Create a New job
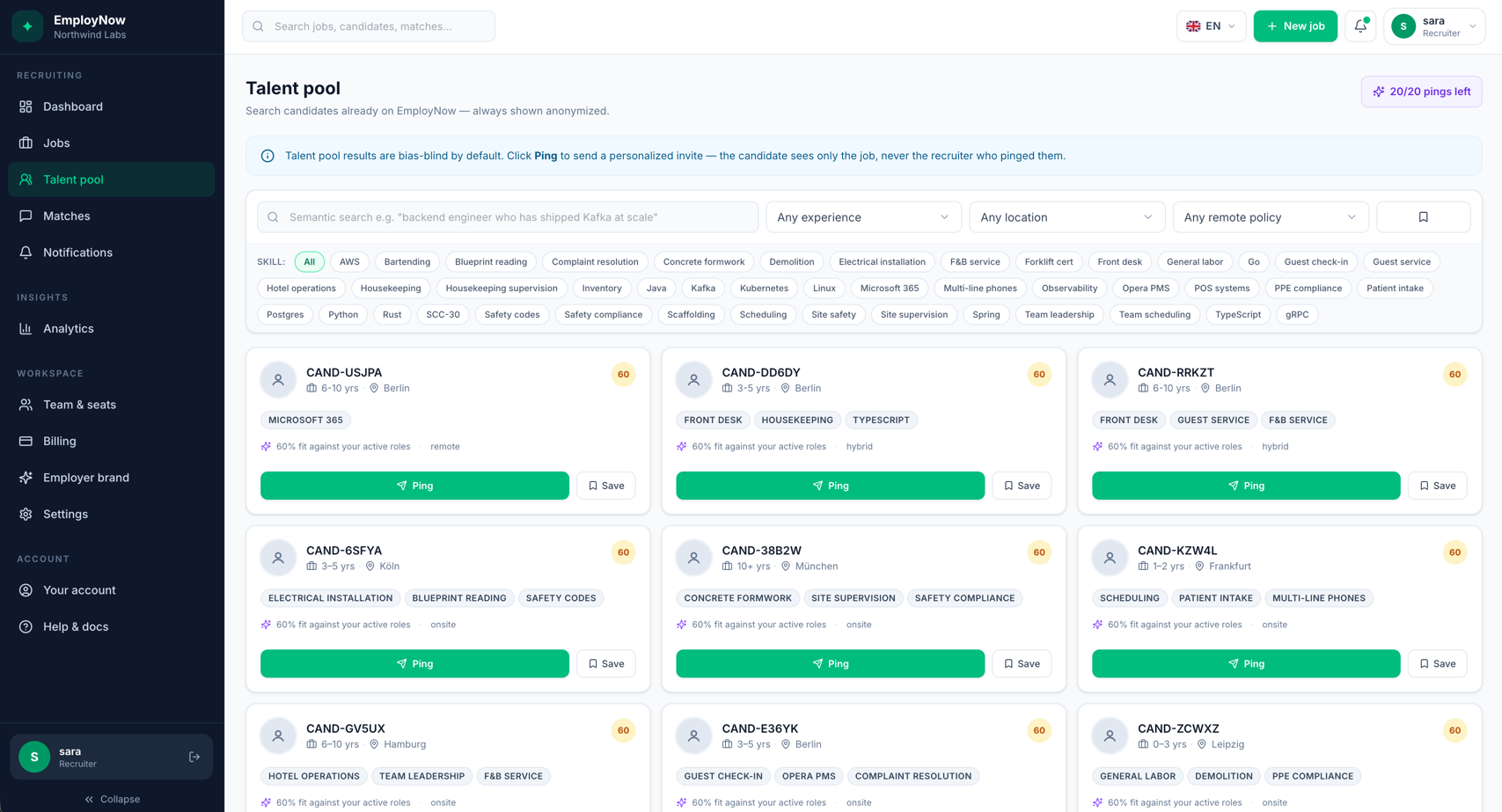This screenshot has height=812, width=1502. [x=1295, y=26]
